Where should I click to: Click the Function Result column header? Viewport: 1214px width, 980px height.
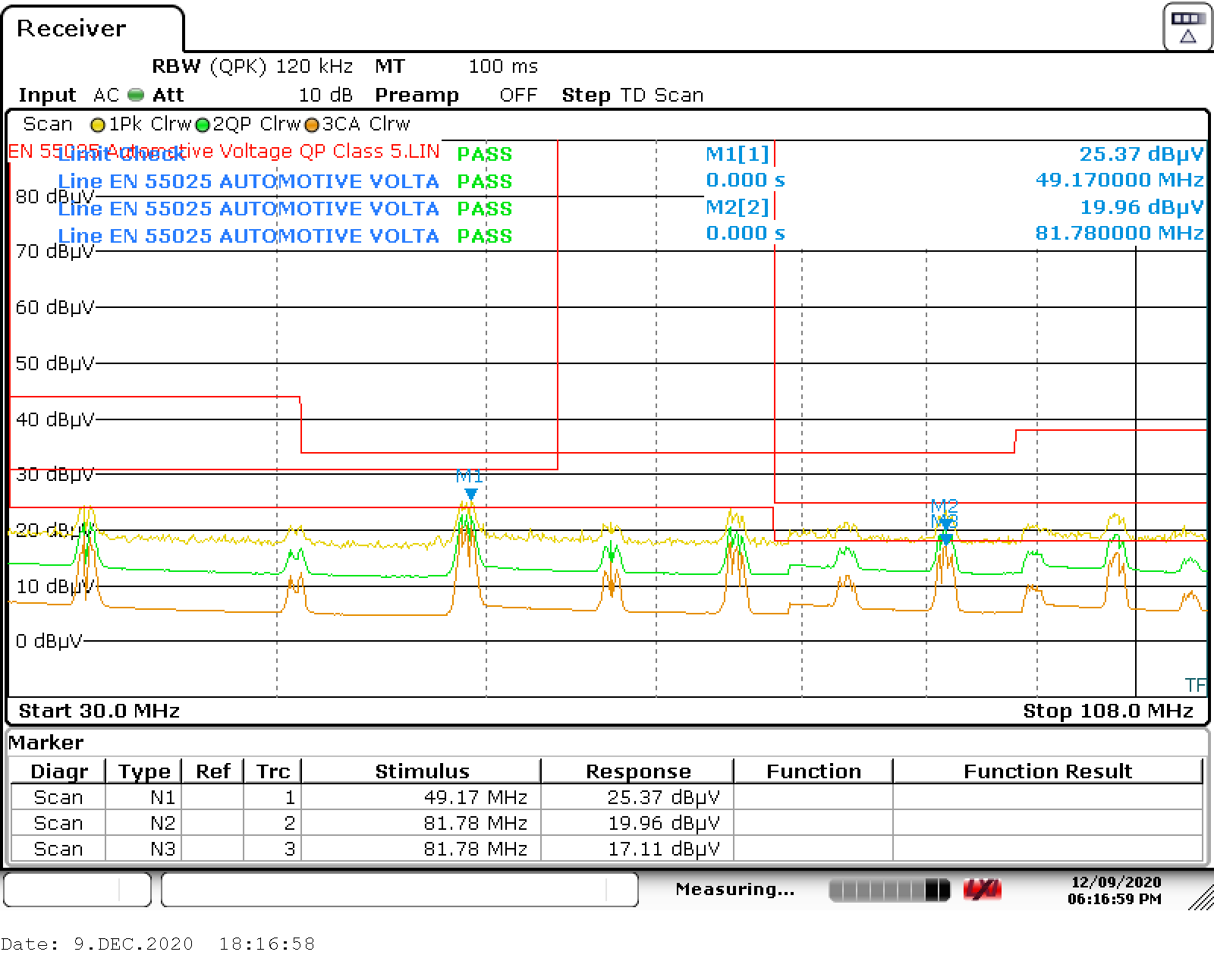pyautogui.click(x=1048, y=771)
